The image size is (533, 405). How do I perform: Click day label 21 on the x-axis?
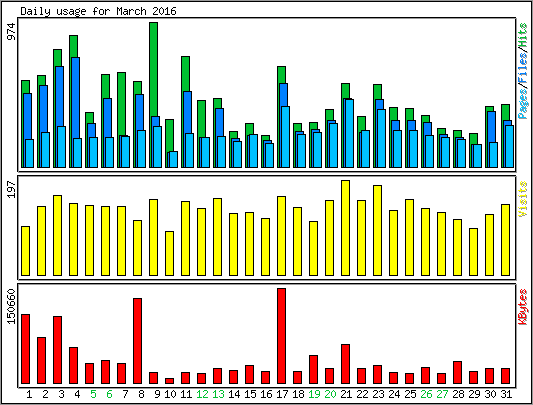[x=346, y=394]
